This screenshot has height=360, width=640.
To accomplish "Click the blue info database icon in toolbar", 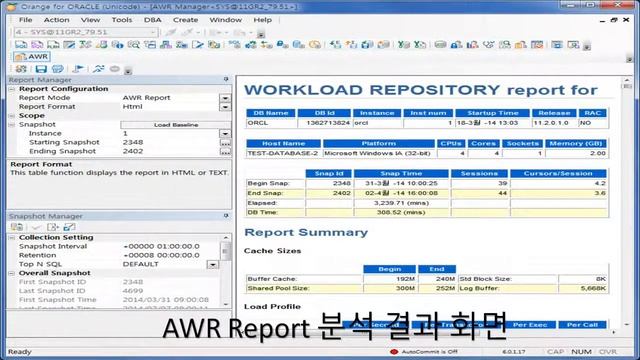I will pyautogui.click(x=118, y=44).
